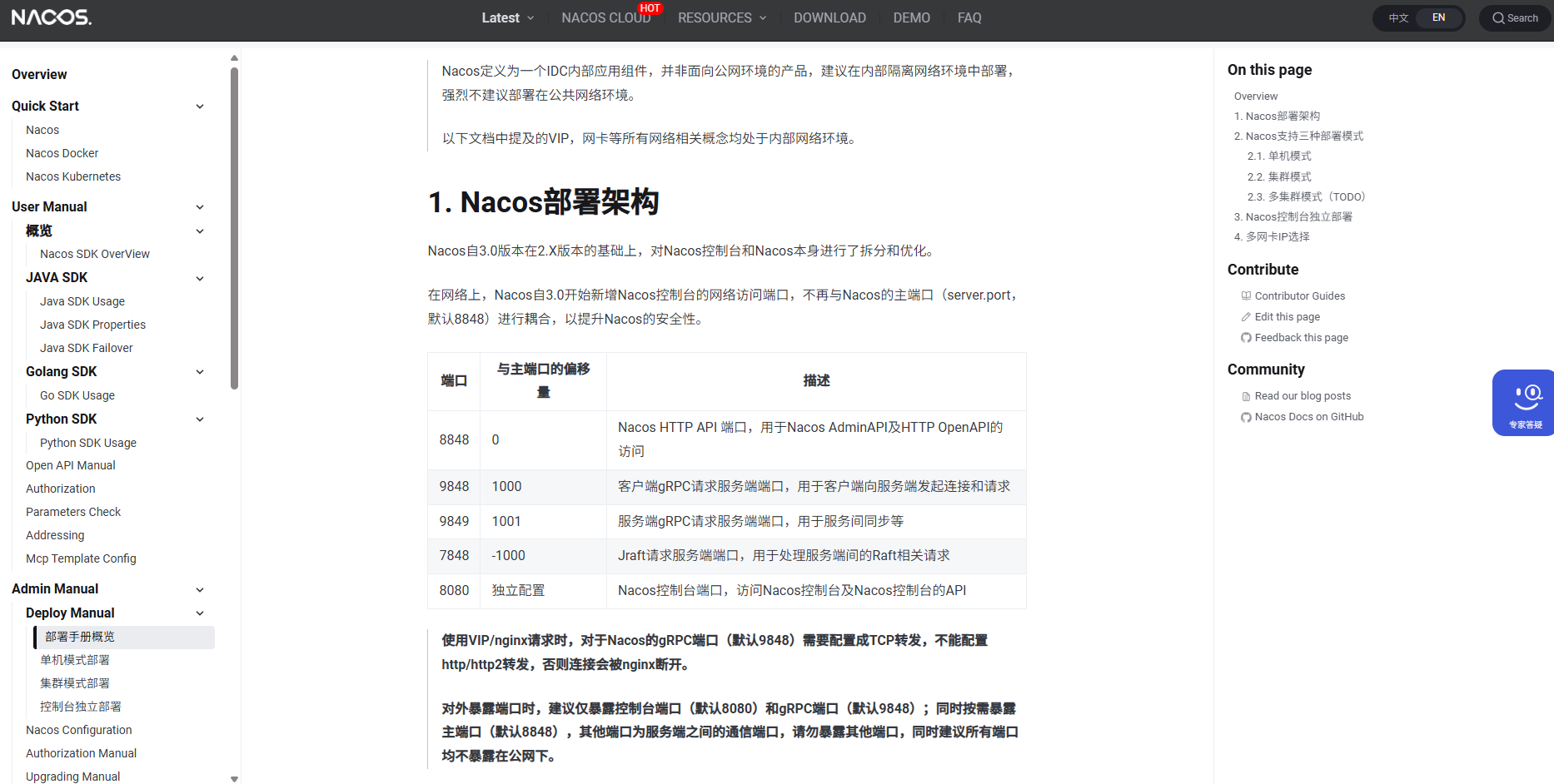Jump to 3. Nacos控制台独立部署 section
The width and height of the screenshot is (1554, 784).
[1293, 216]
